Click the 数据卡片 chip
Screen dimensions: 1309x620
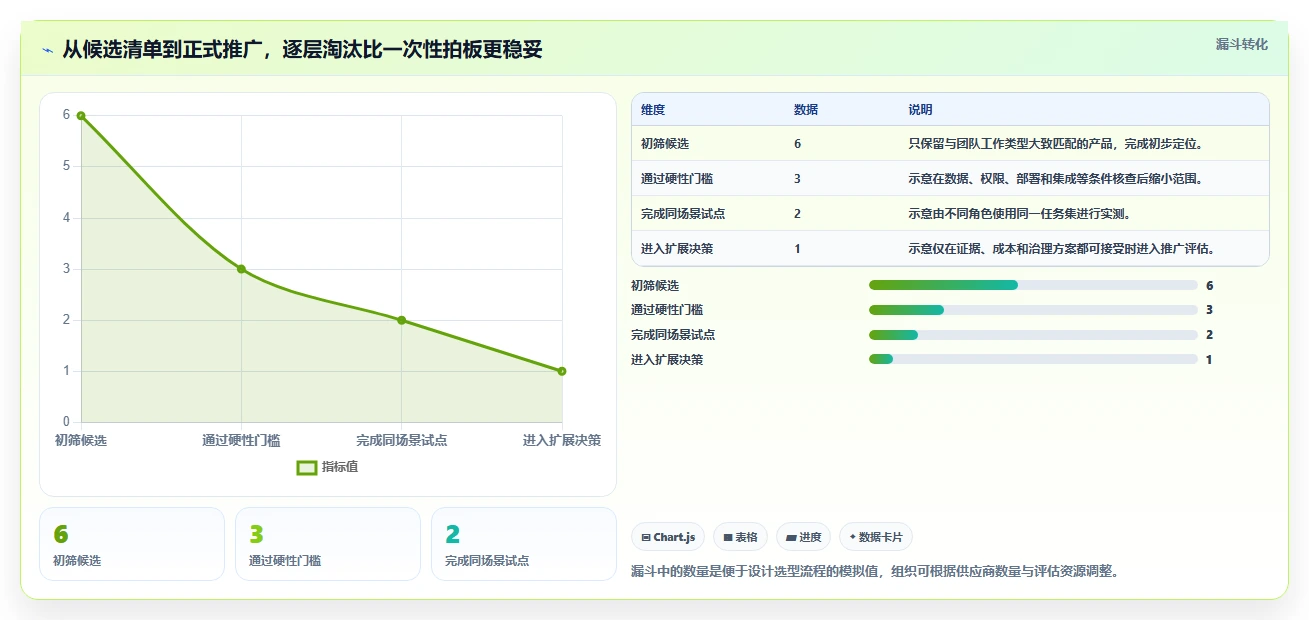pos(876,537)
